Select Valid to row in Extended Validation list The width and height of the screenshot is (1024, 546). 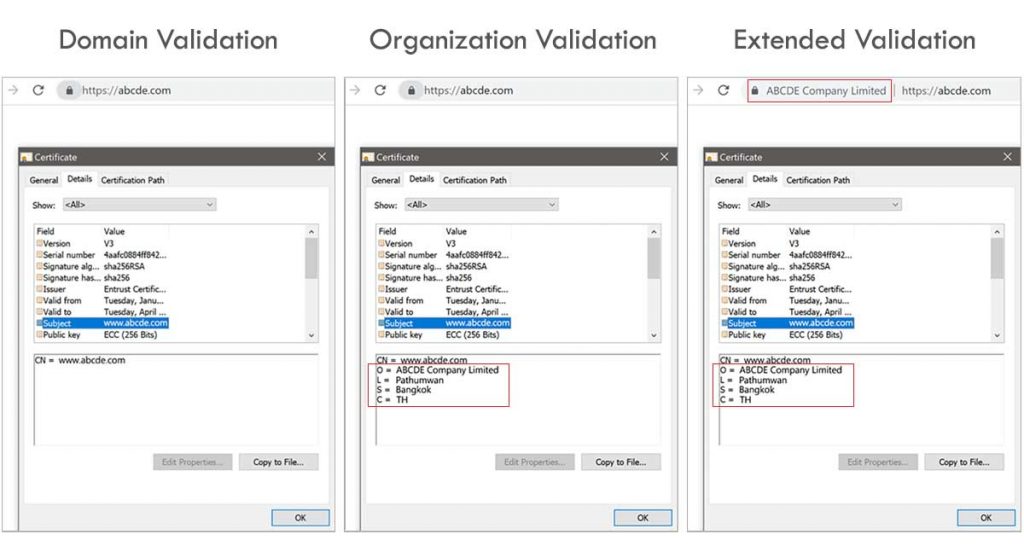click(x=788, y=312)
